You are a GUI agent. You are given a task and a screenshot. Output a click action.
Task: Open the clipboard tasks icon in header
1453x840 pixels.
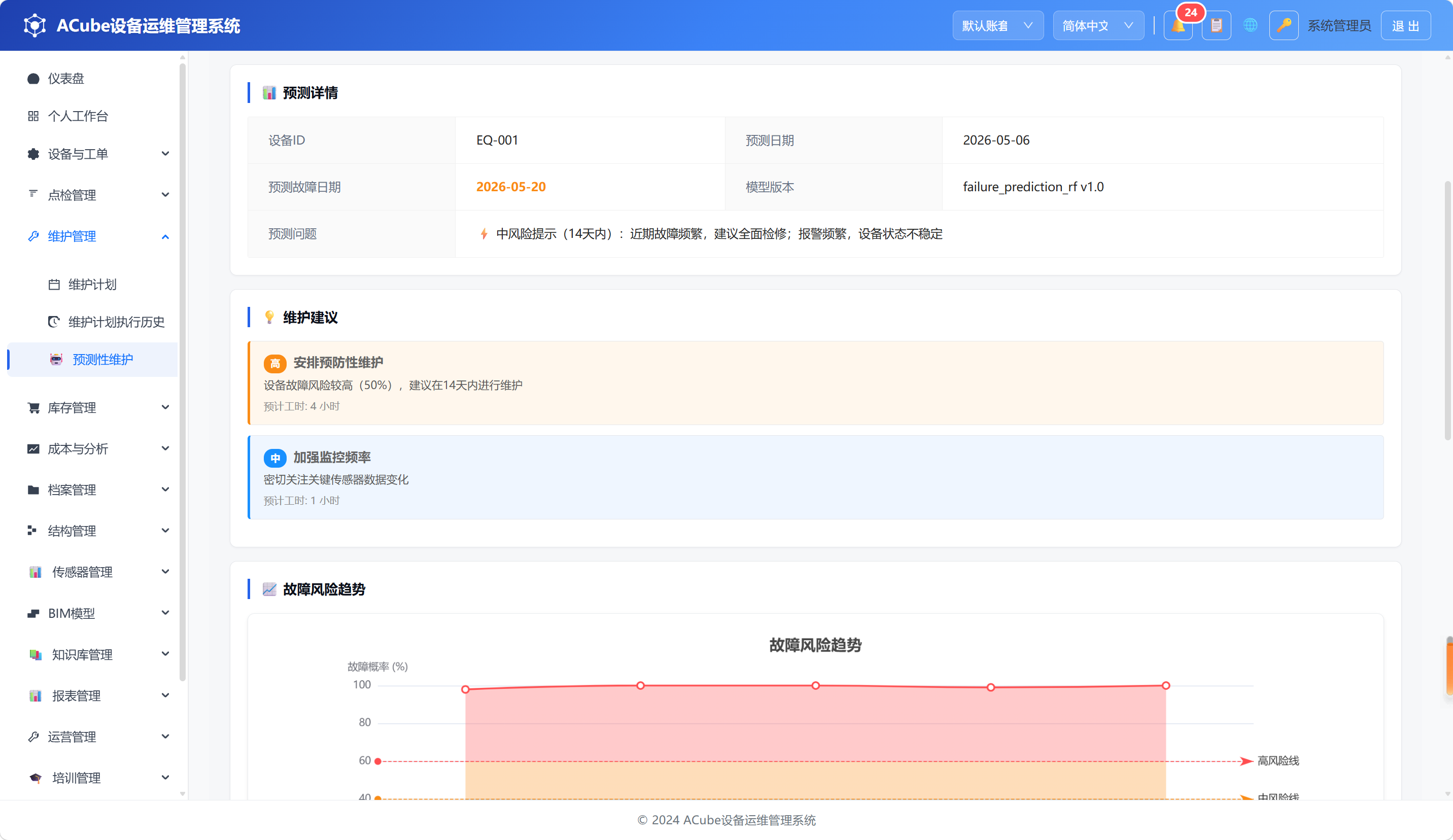1216,26
